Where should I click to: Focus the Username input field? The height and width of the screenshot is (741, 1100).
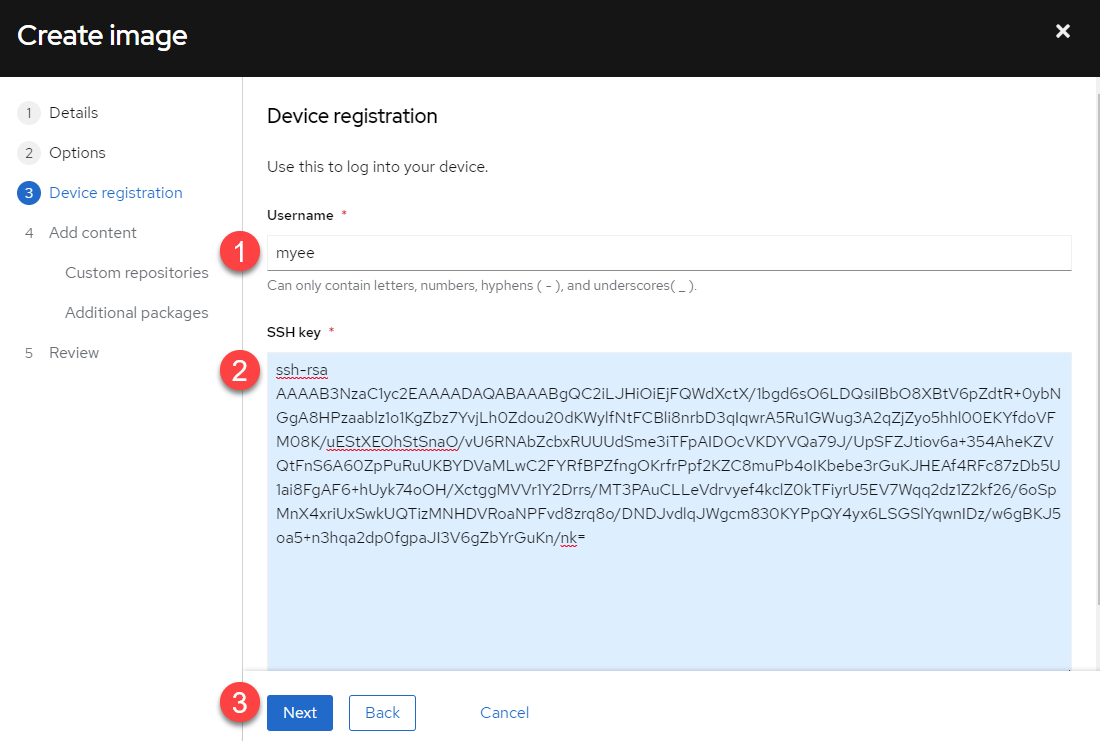tap(668, 253)
